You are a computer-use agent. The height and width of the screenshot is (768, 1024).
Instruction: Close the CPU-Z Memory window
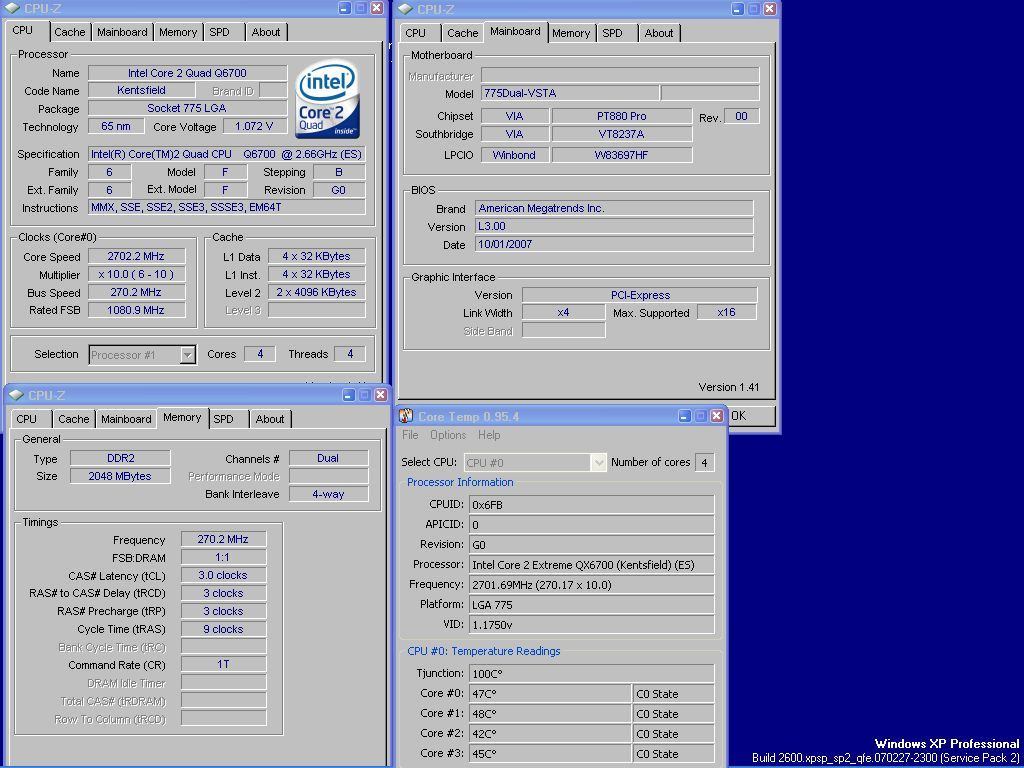pyautogui.click(x=381, y=394)
